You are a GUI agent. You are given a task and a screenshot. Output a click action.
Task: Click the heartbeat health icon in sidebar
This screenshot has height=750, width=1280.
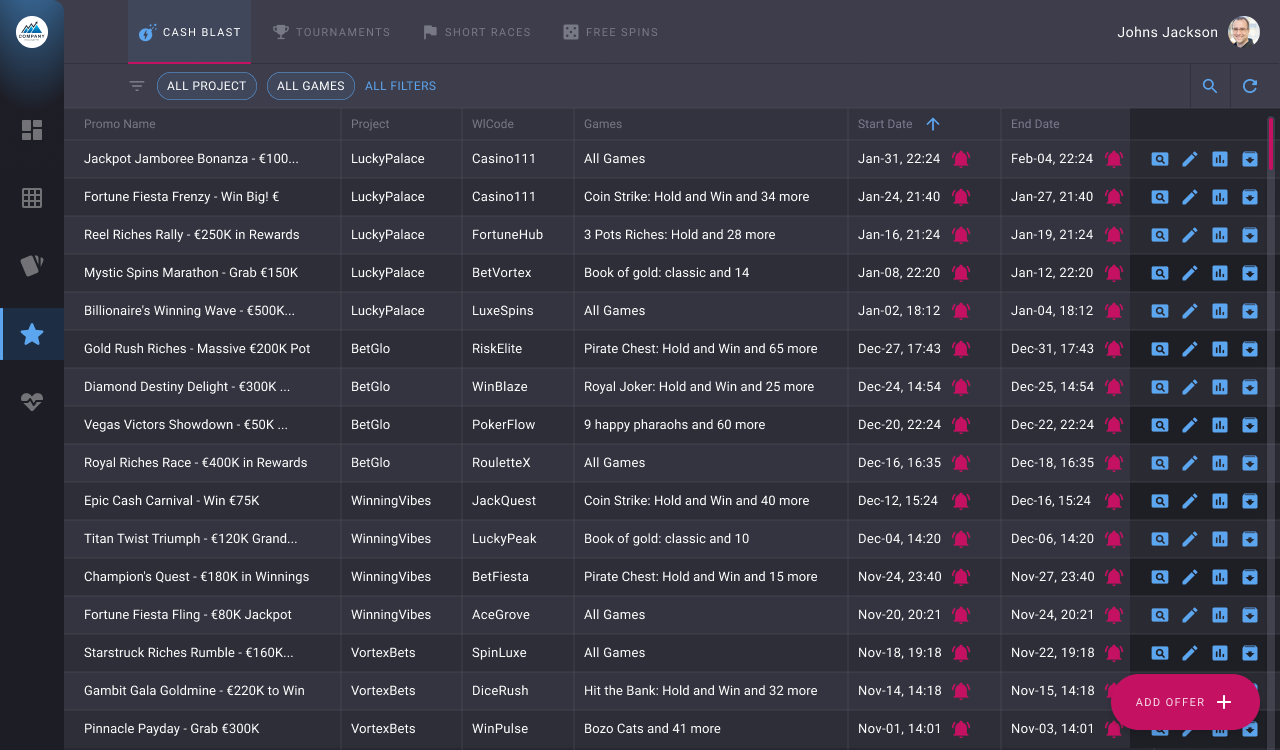point(32,402)
